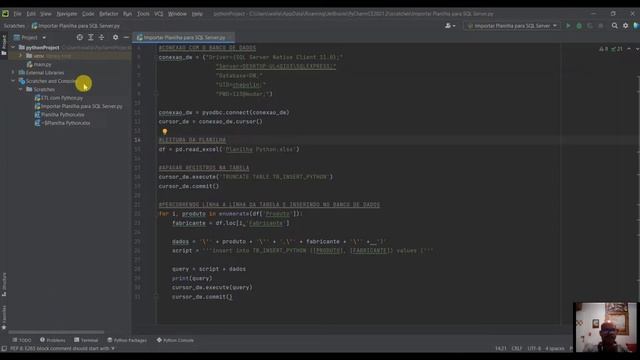The height and width of the screenshot is (360, 640).
Task: Start debugging with the green Debug bug icon
Action: pyautogui.click(x=579, y=26)
